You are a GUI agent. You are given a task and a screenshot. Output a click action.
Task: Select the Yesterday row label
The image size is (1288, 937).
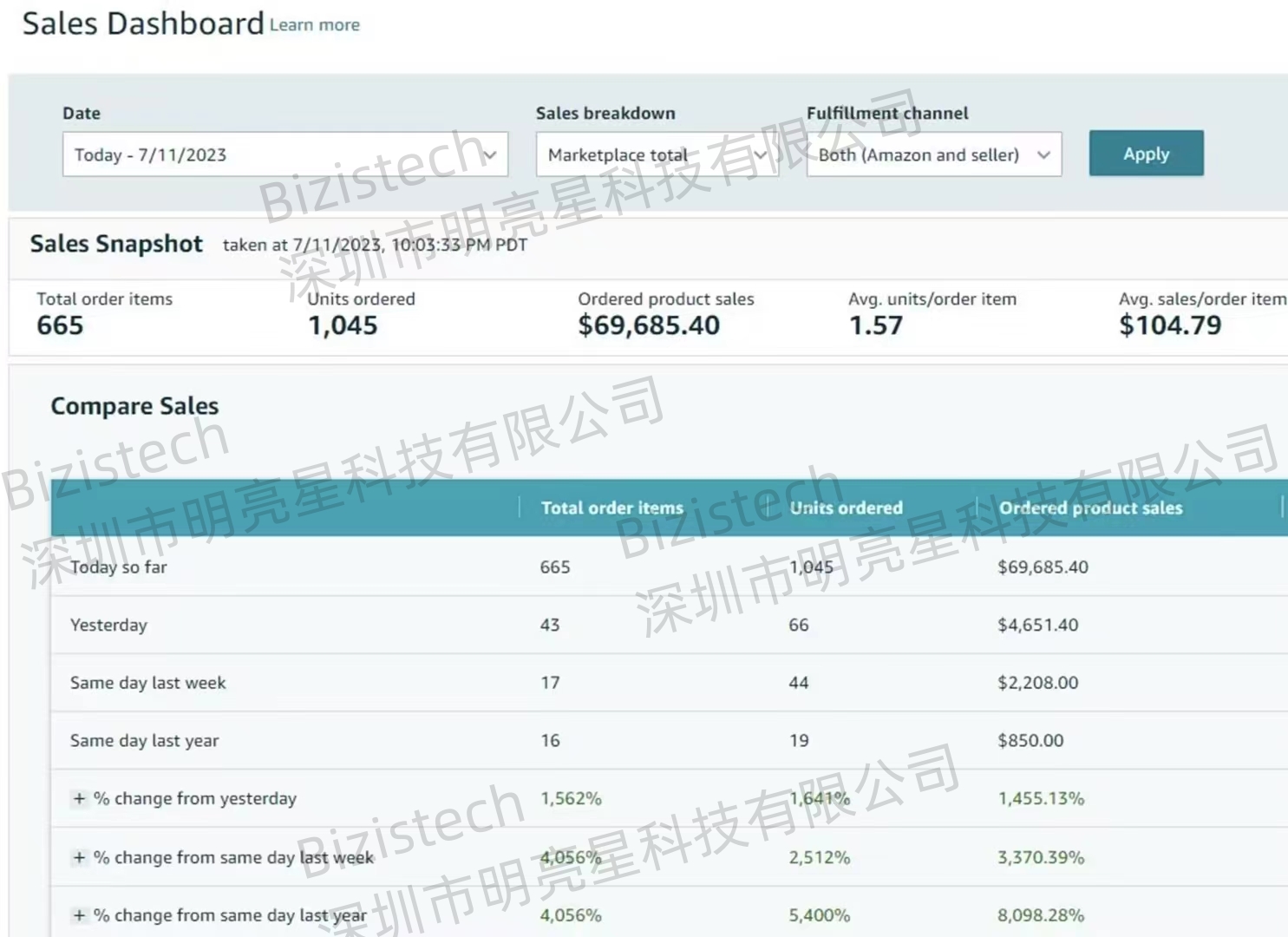[108, 625]
